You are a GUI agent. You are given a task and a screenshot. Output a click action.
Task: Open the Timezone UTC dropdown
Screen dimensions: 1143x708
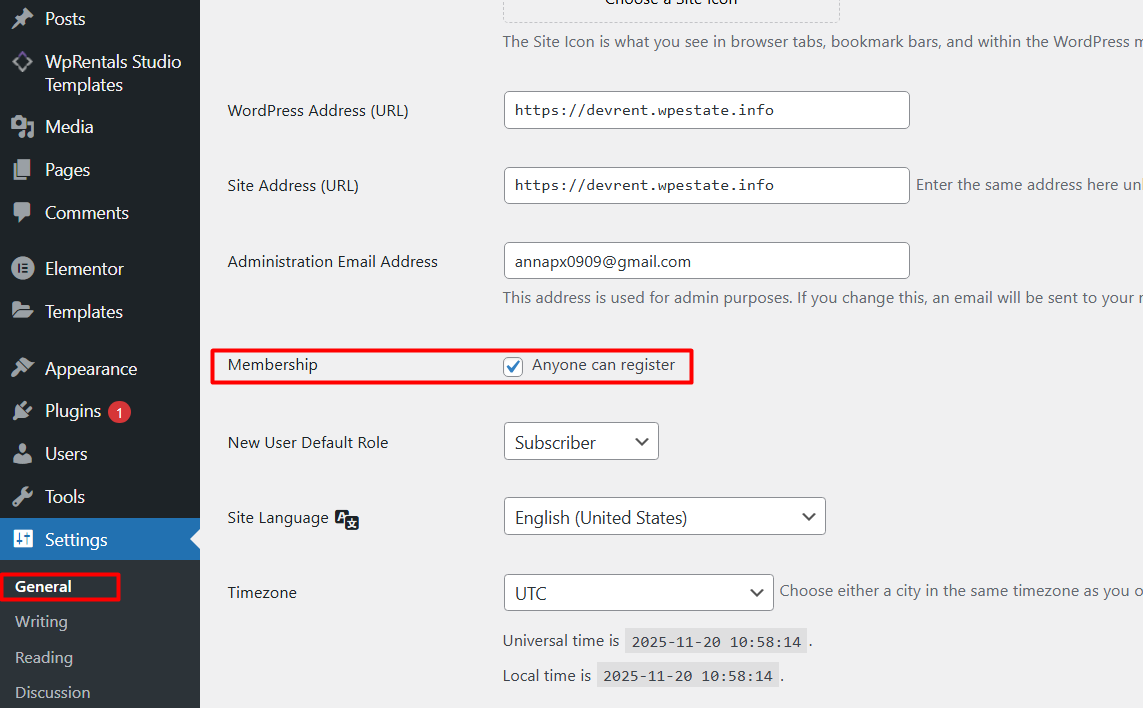[x=638, y=593]
